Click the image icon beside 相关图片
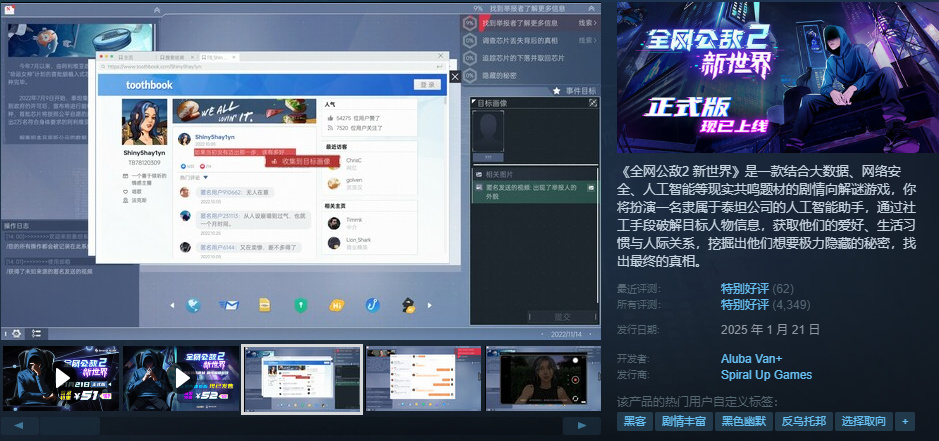This screenshot has width=939, height=441. click(x=479, y=174)
